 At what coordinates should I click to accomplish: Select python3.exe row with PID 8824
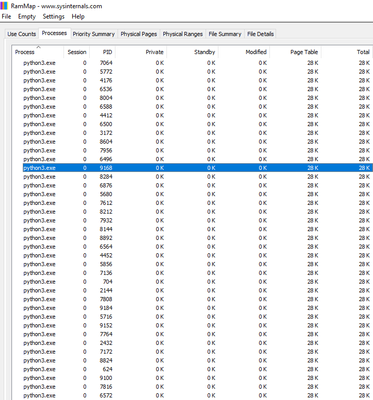[198, 360]
